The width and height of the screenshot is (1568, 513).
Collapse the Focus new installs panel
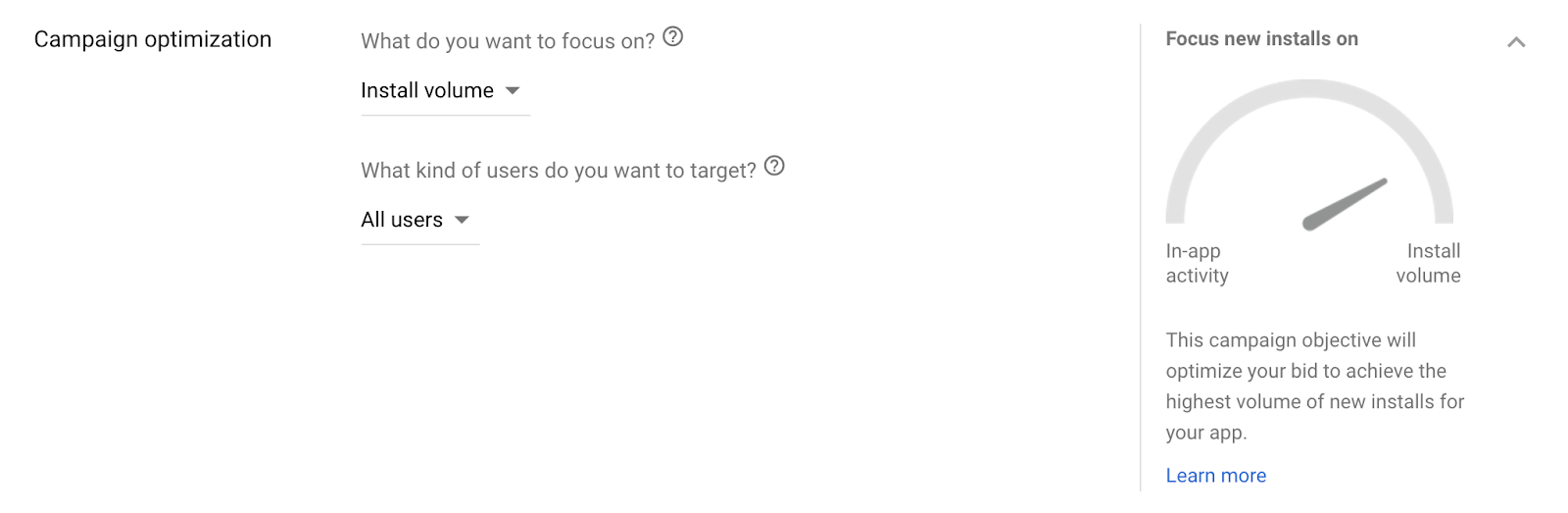(x=1516, y=42)
